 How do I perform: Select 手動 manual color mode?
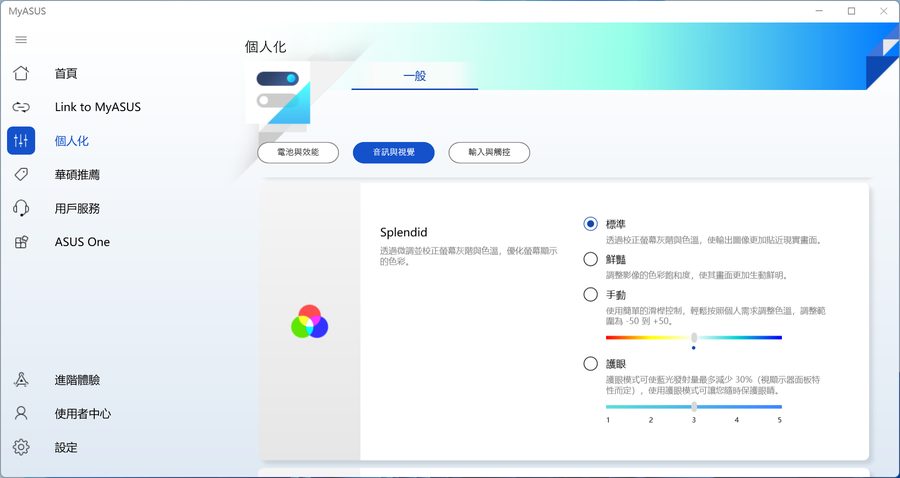tap(591, 294)
